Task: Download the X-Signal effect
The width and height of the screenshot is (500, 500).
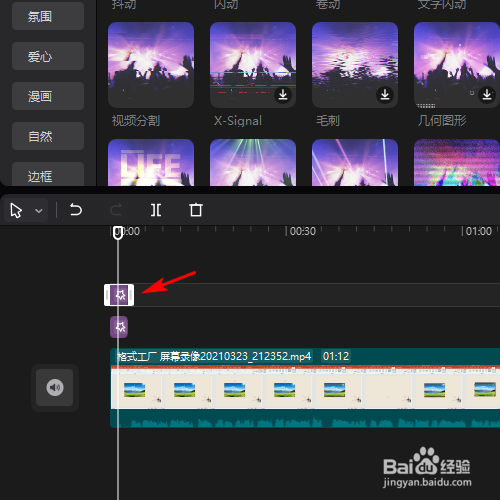Action: click(x=283, y=95)
